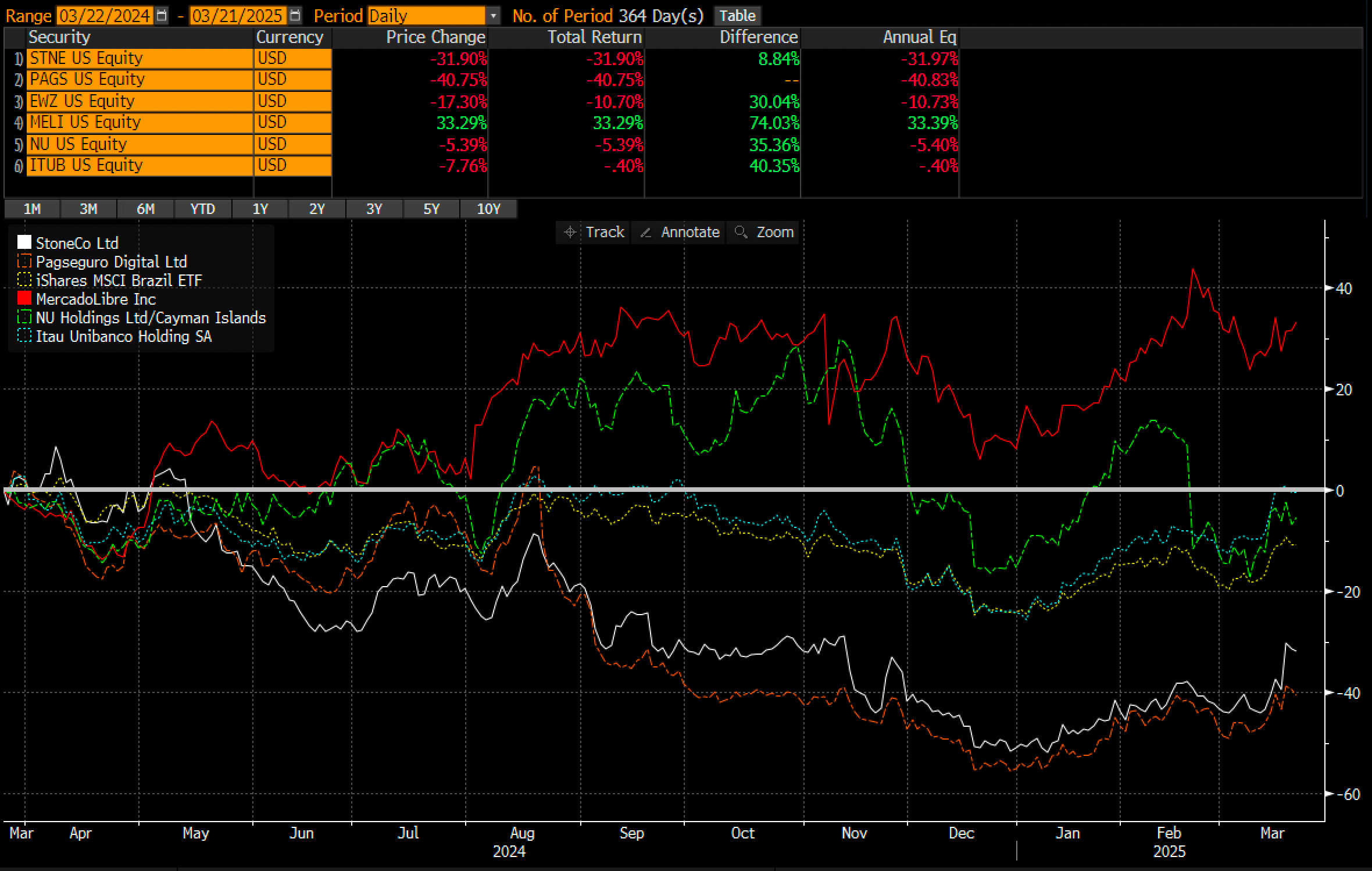Click the StoneCo Ltd white legend swatch
This screenshot has width=1372, height=871.
[24, 243]
